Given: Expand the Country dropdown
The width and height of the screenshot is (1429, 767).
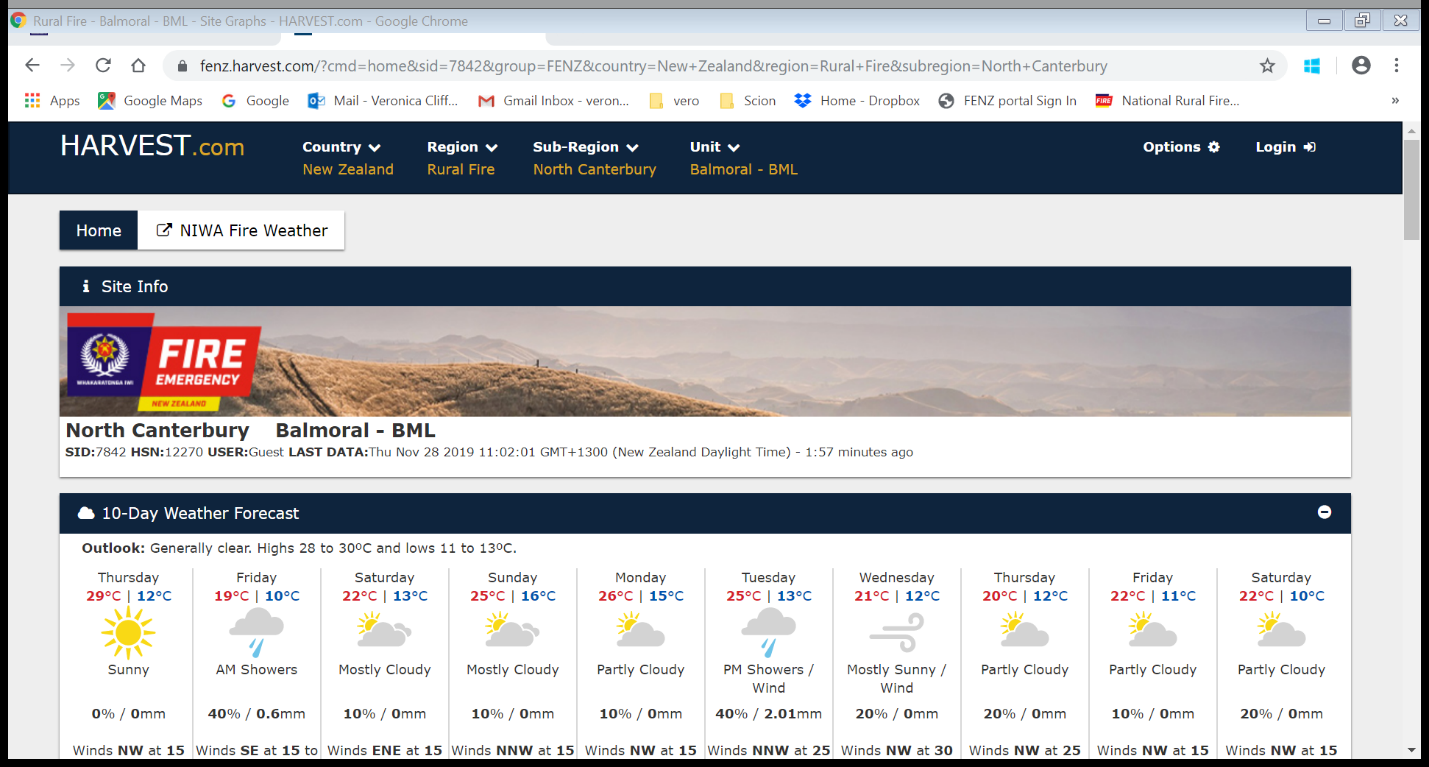Looking at the screenshot, I should click(341, 147).
